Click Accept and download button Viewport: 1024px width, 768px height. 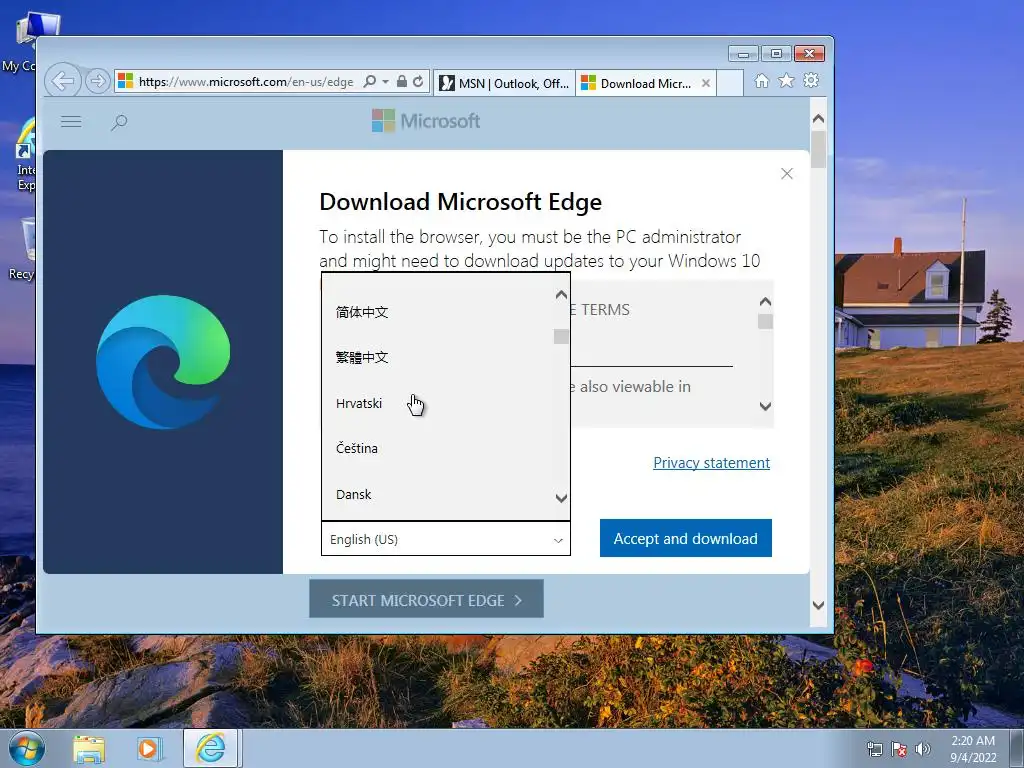686,538
